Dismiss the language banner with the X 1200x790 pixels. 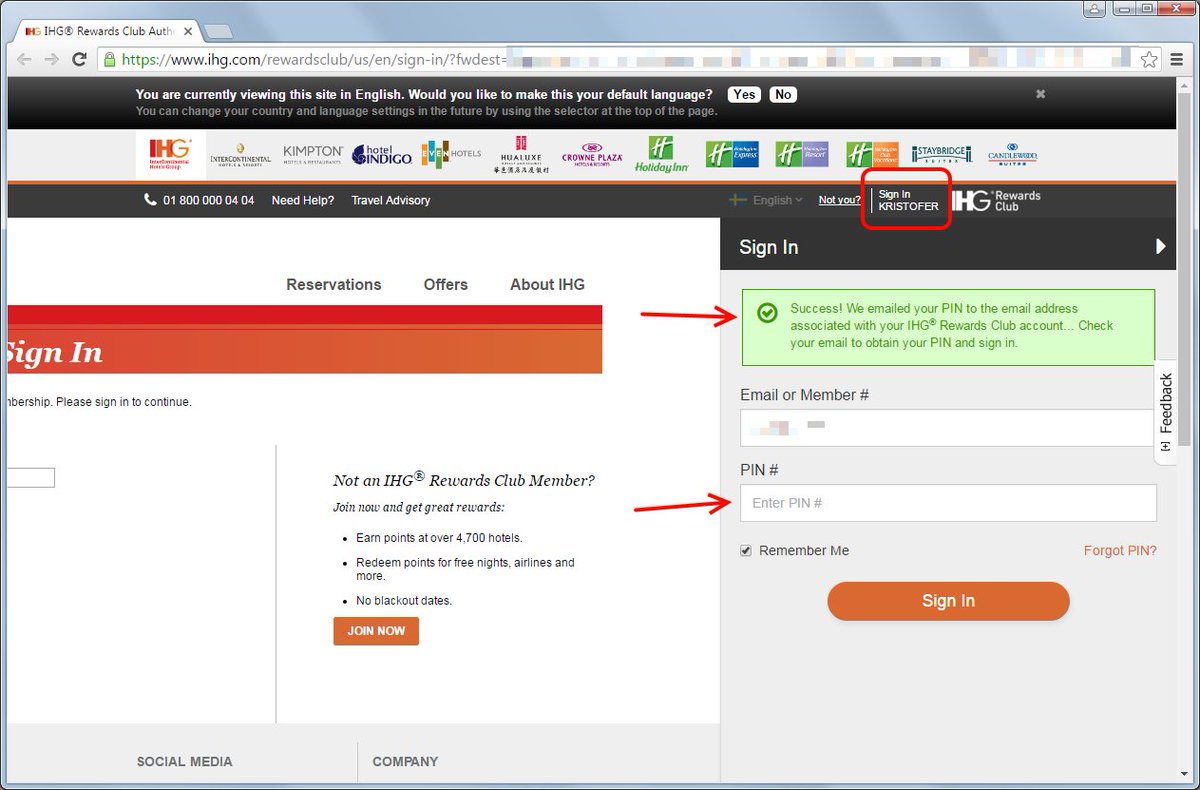(x=1040, y=94)
